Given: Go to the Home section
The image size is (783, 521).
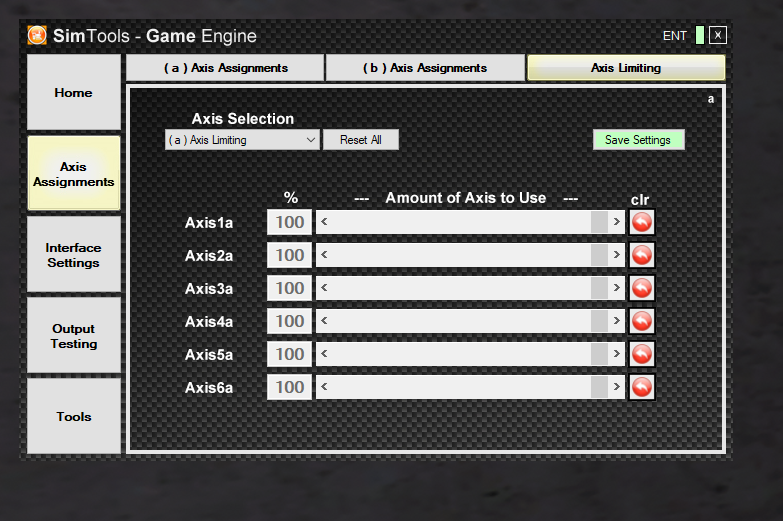Looking at the screenshot, I should coord(73,92).
